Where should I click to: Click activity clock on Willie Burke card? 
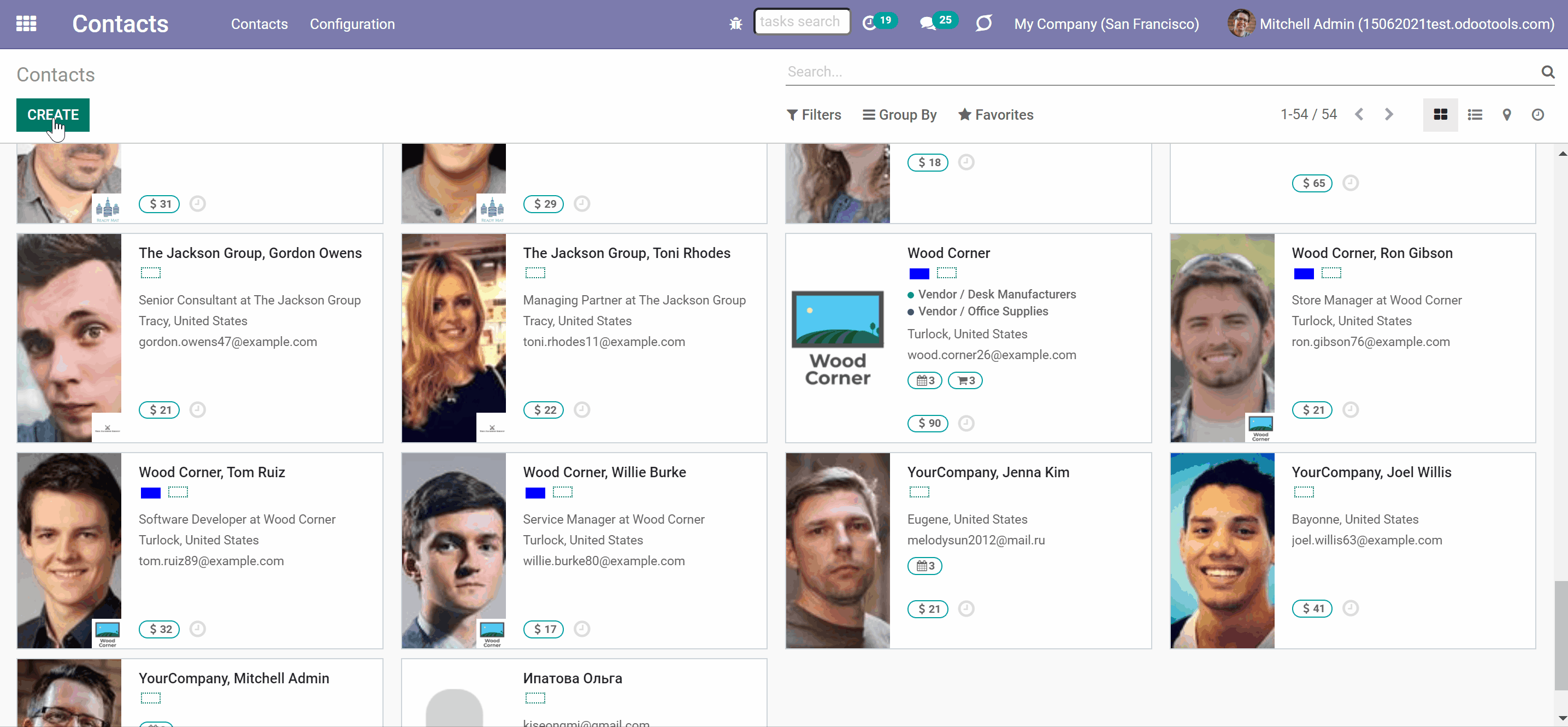point(582,629)
